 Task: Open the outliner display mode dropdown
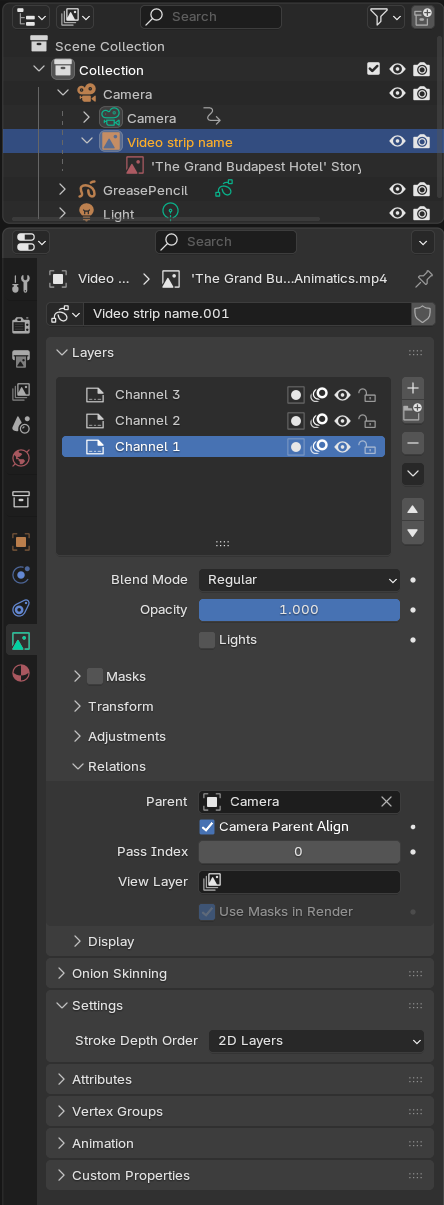coord(75,17)
